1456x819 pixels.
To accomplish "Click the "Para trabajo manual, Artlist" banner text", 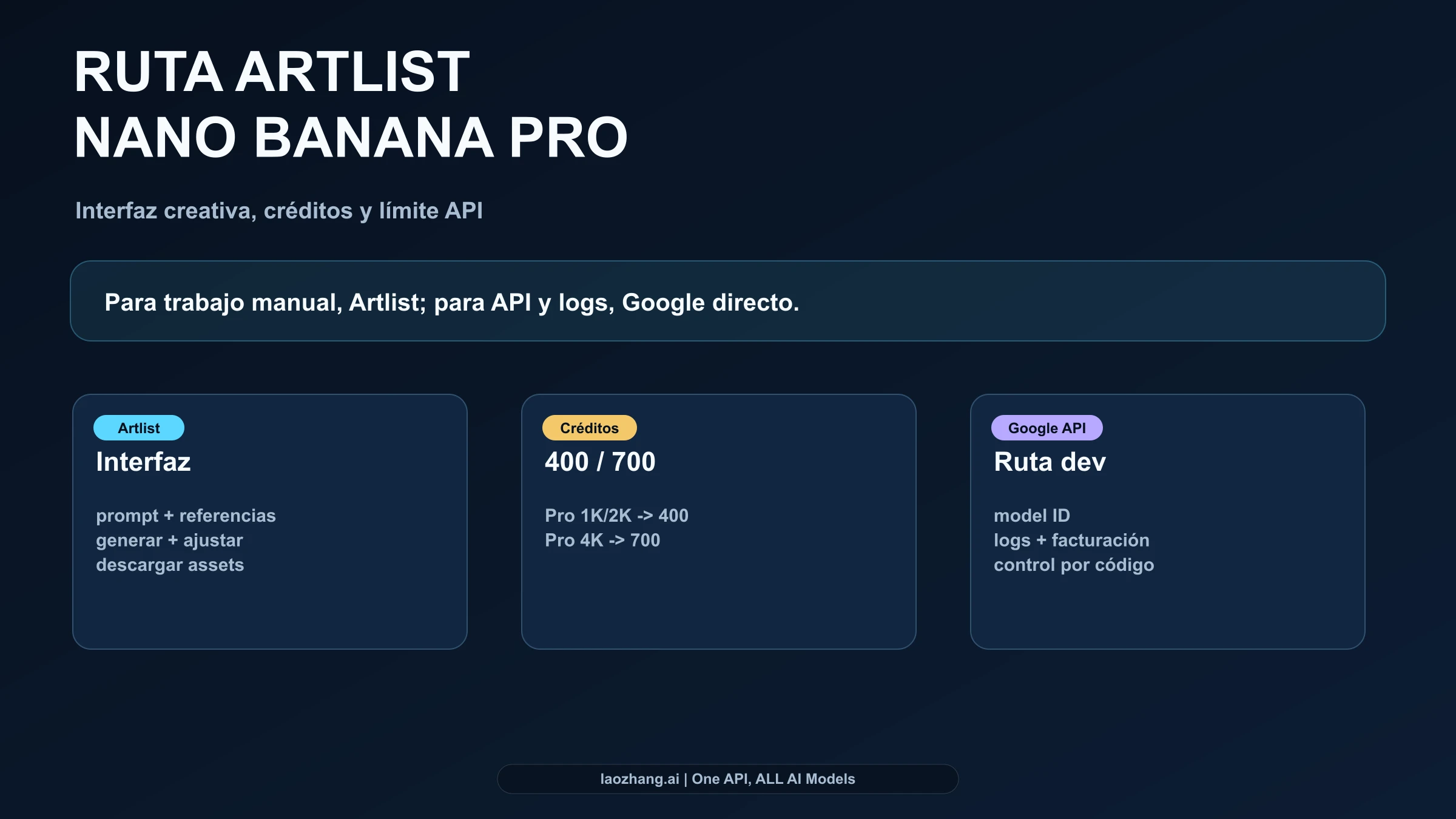I will coord(451,302).
